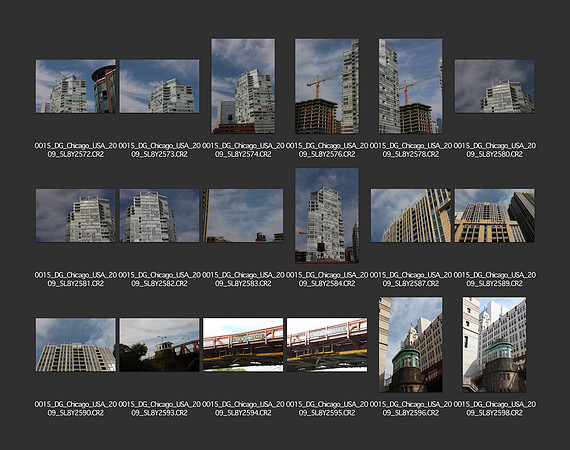Click filename label ending SL8Y2573.CR2
This screenshot has height=450, width=570.
click(x=159, y=150)
